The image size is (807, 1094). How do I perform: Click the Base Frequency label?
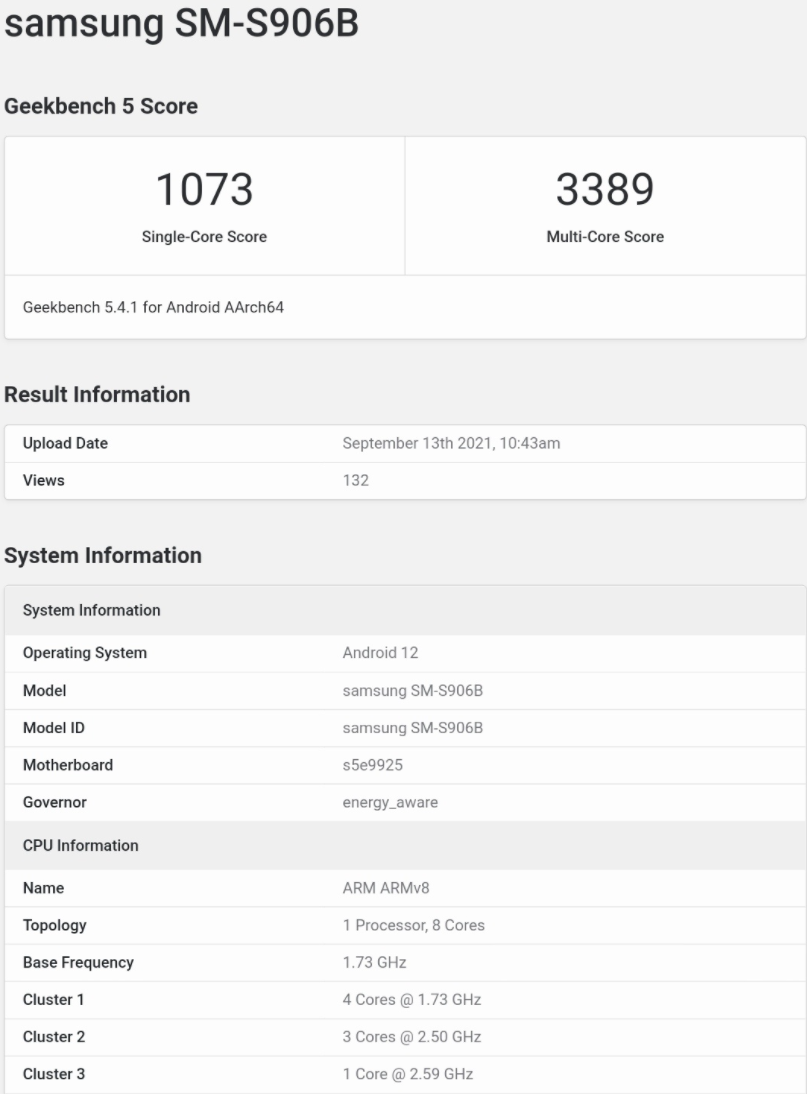click(x=78, y=962)
